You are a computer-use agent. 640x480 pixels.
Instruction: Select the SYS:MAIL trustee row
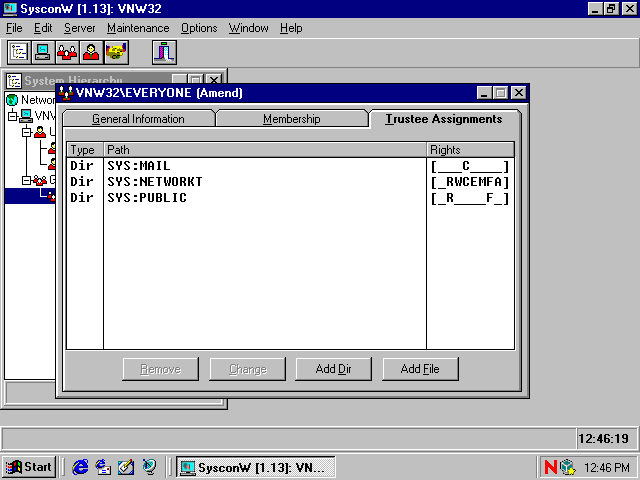click(x=290, y=166)
